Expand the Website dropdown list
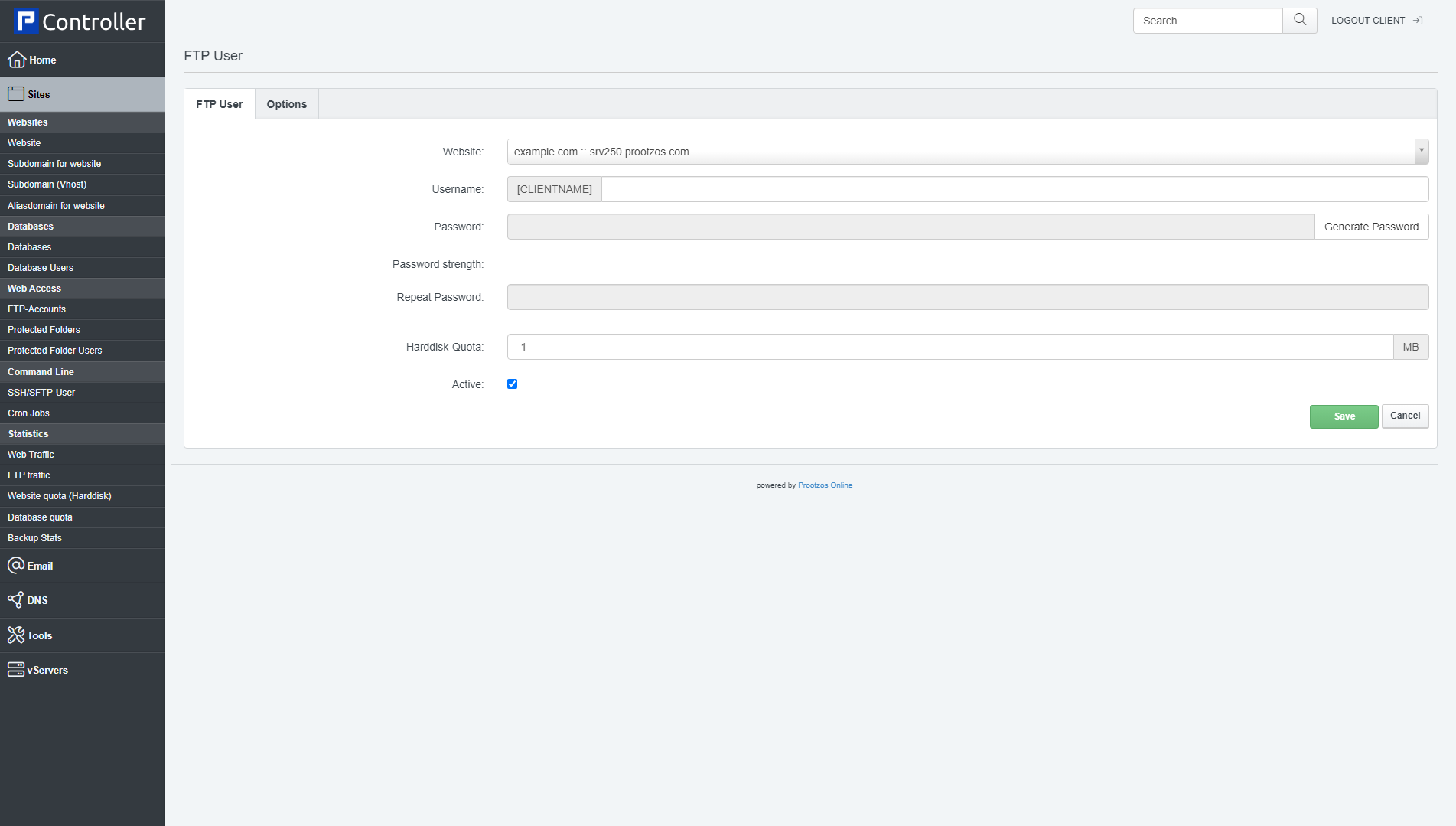 [1421, 152]
